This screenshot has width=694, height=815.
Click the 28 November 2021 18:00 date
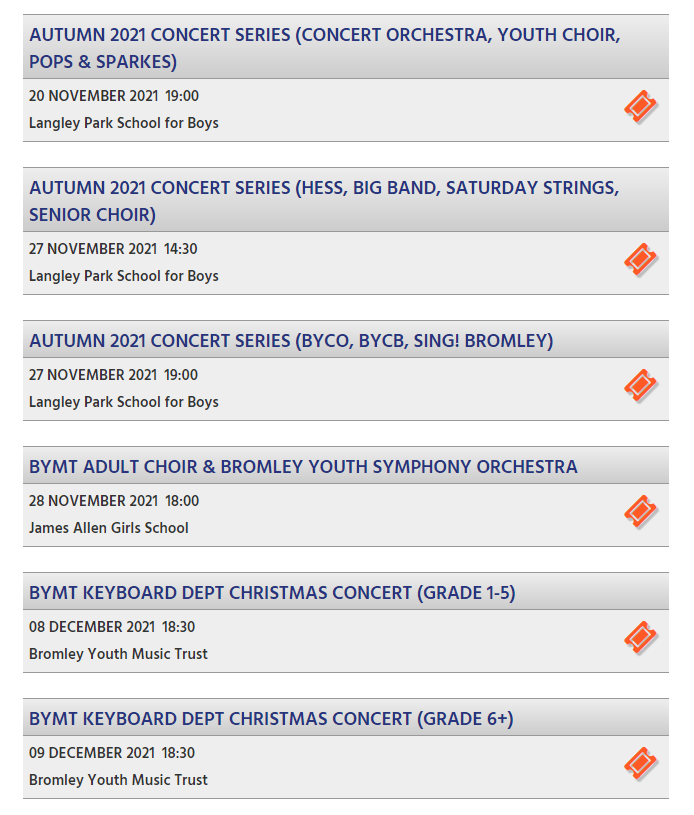pos(114,501)
